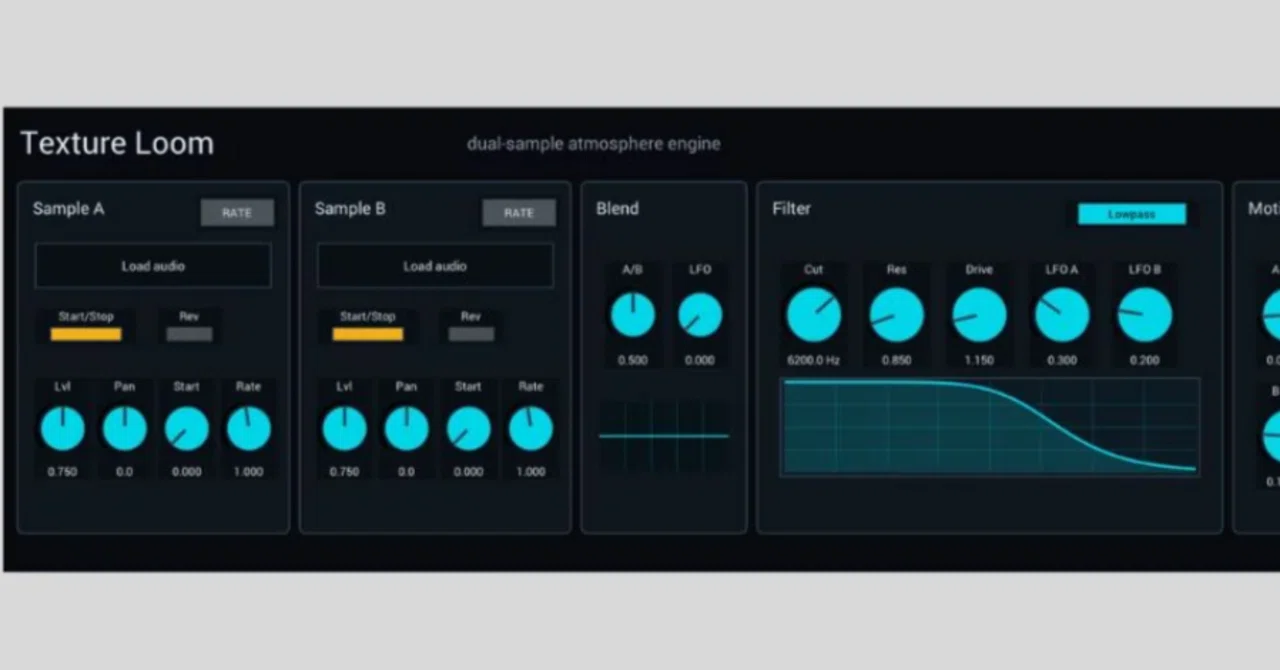Screen dimensions: 1280x670
Task: Click the Sample A Lvl knob
Action: [62, 428]
